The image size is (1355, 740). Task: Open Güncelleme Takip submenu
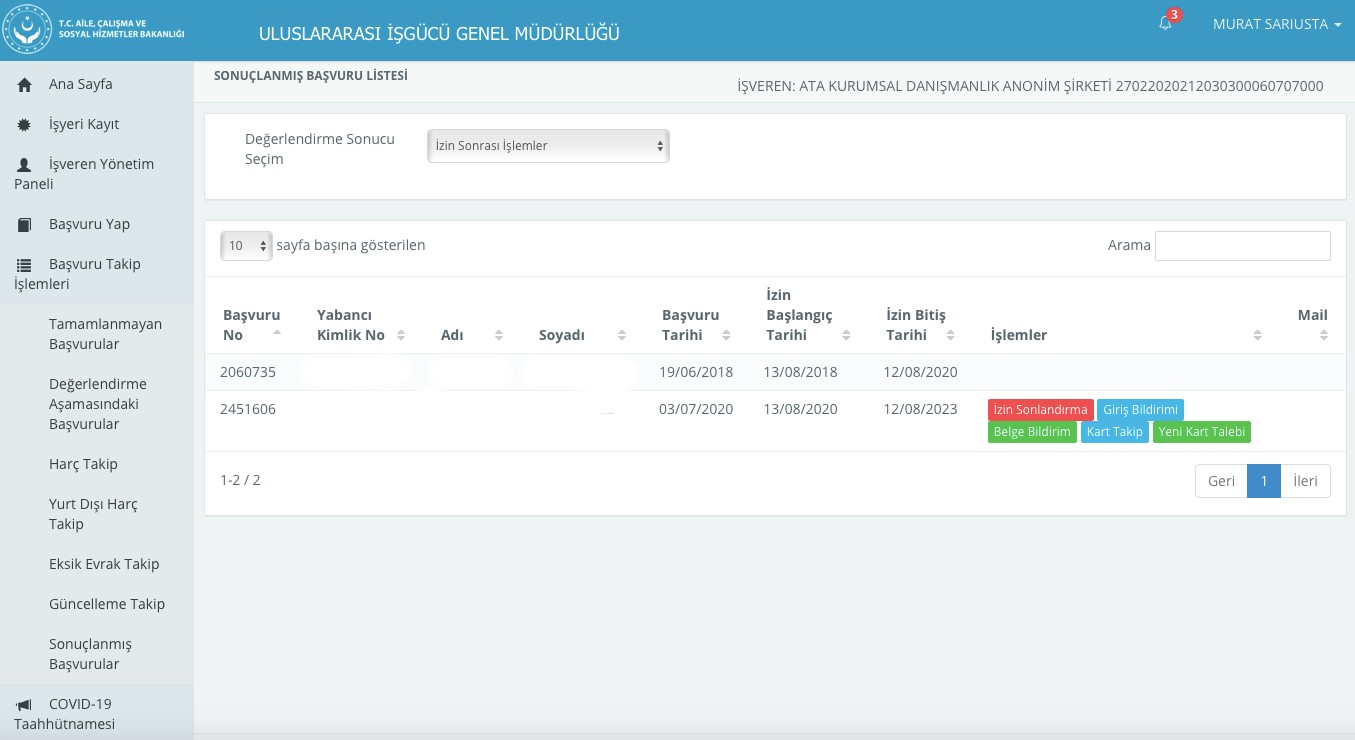[107, 604]
